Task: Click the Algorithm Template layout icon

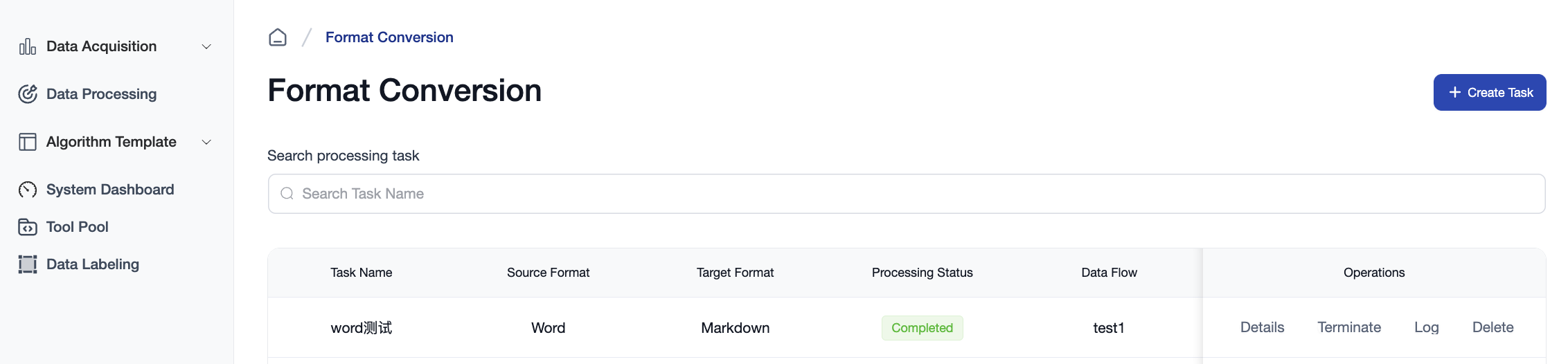Action: (28, 142)
